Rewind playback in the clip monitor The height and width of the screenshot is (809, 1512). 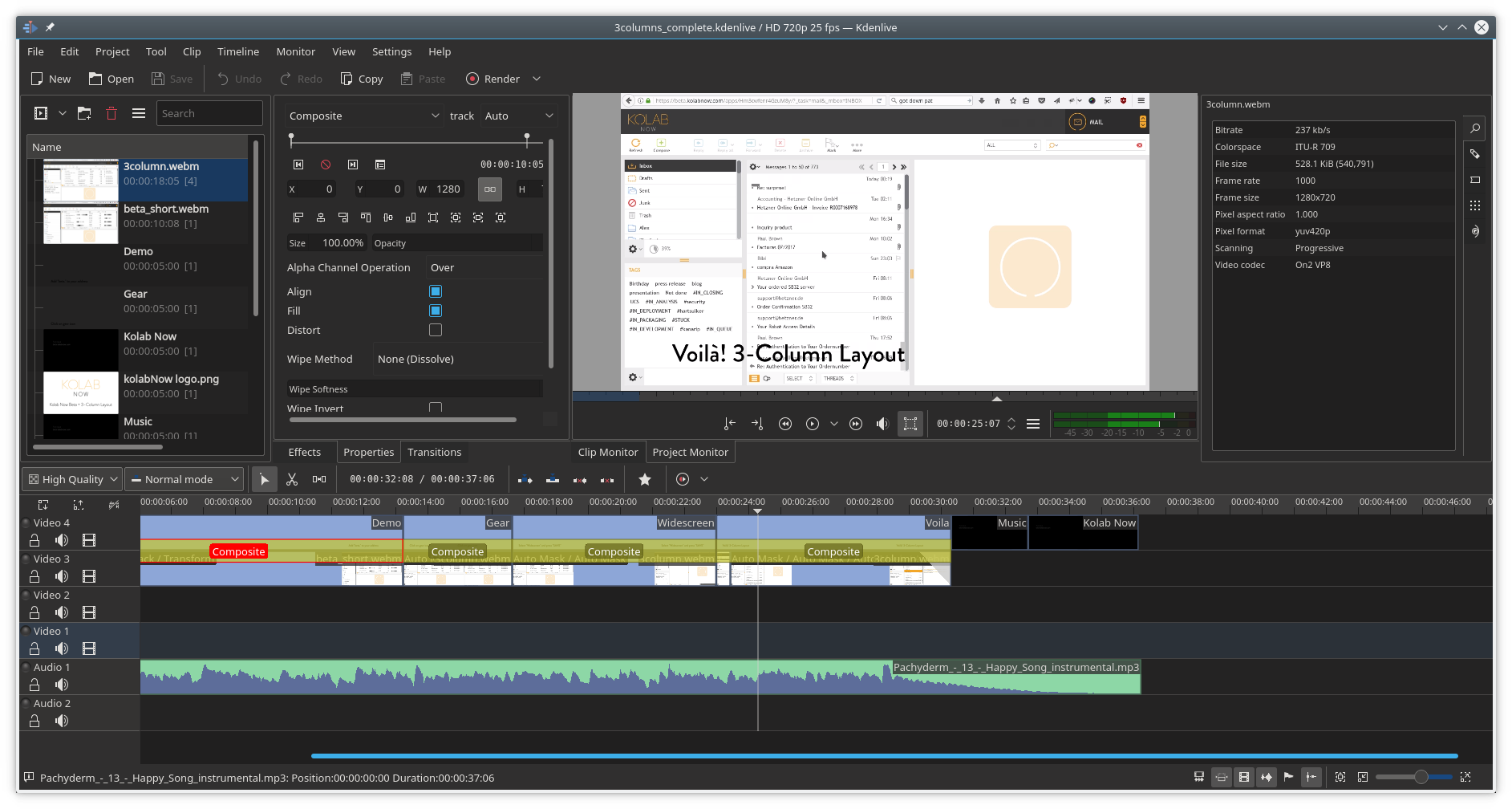785,424
